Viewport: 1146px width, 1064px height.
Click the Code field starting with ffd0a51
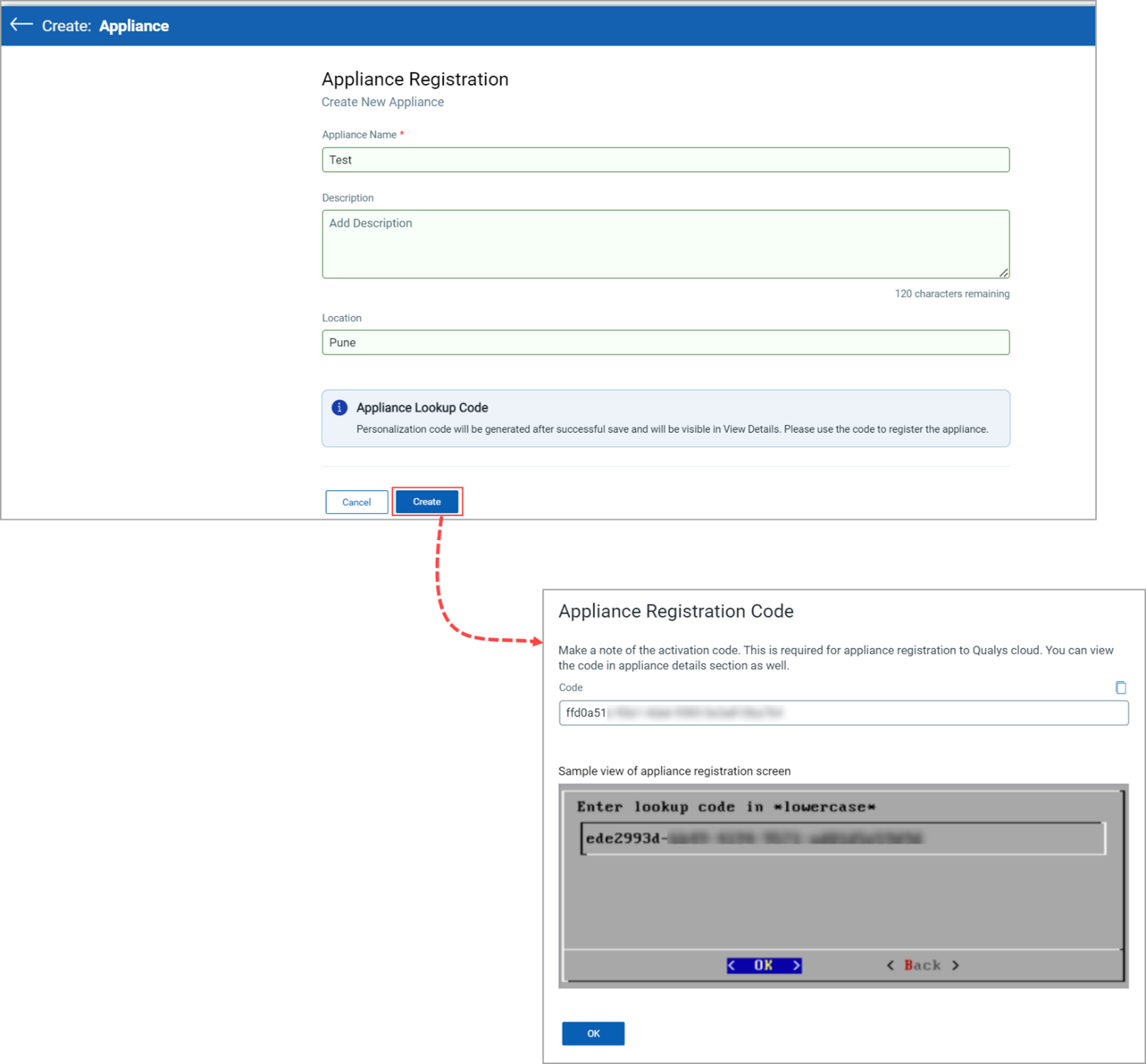coord(843,712)
